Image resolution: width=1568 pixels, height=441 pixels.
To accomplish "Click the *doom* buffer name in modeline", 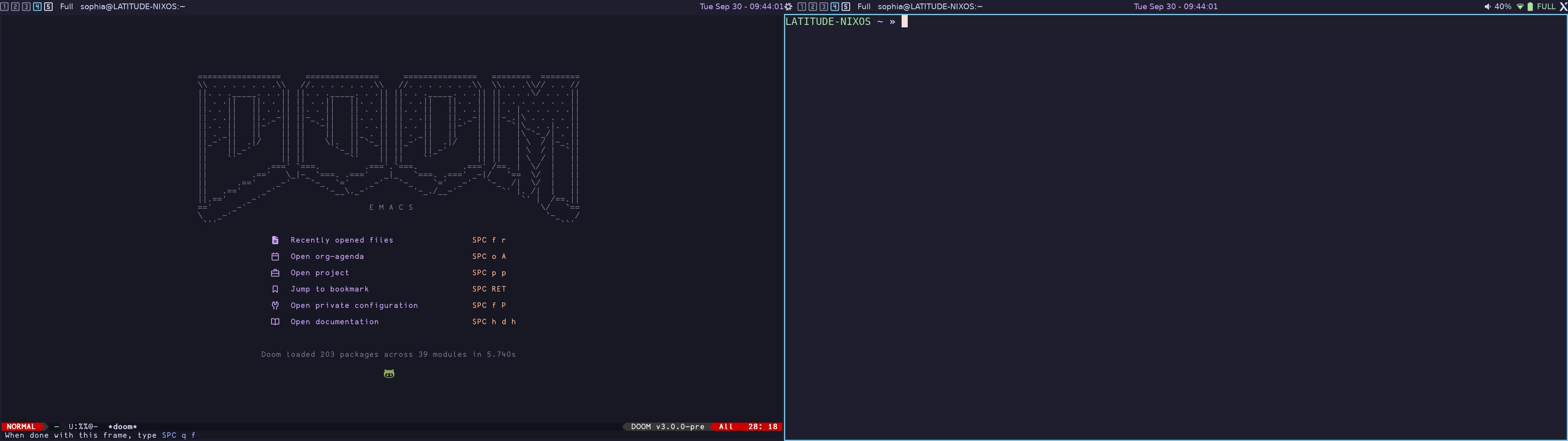I will (x=122, y=427).
